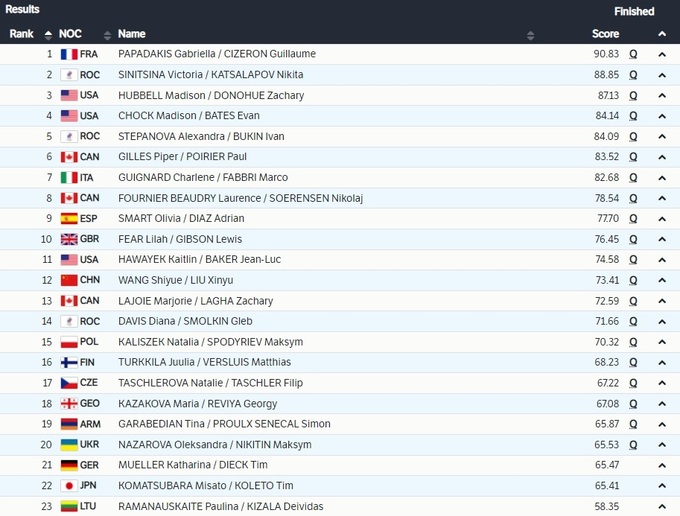Sort results by Name column arrows
This screenshot has height=516, width=680.
530,35
